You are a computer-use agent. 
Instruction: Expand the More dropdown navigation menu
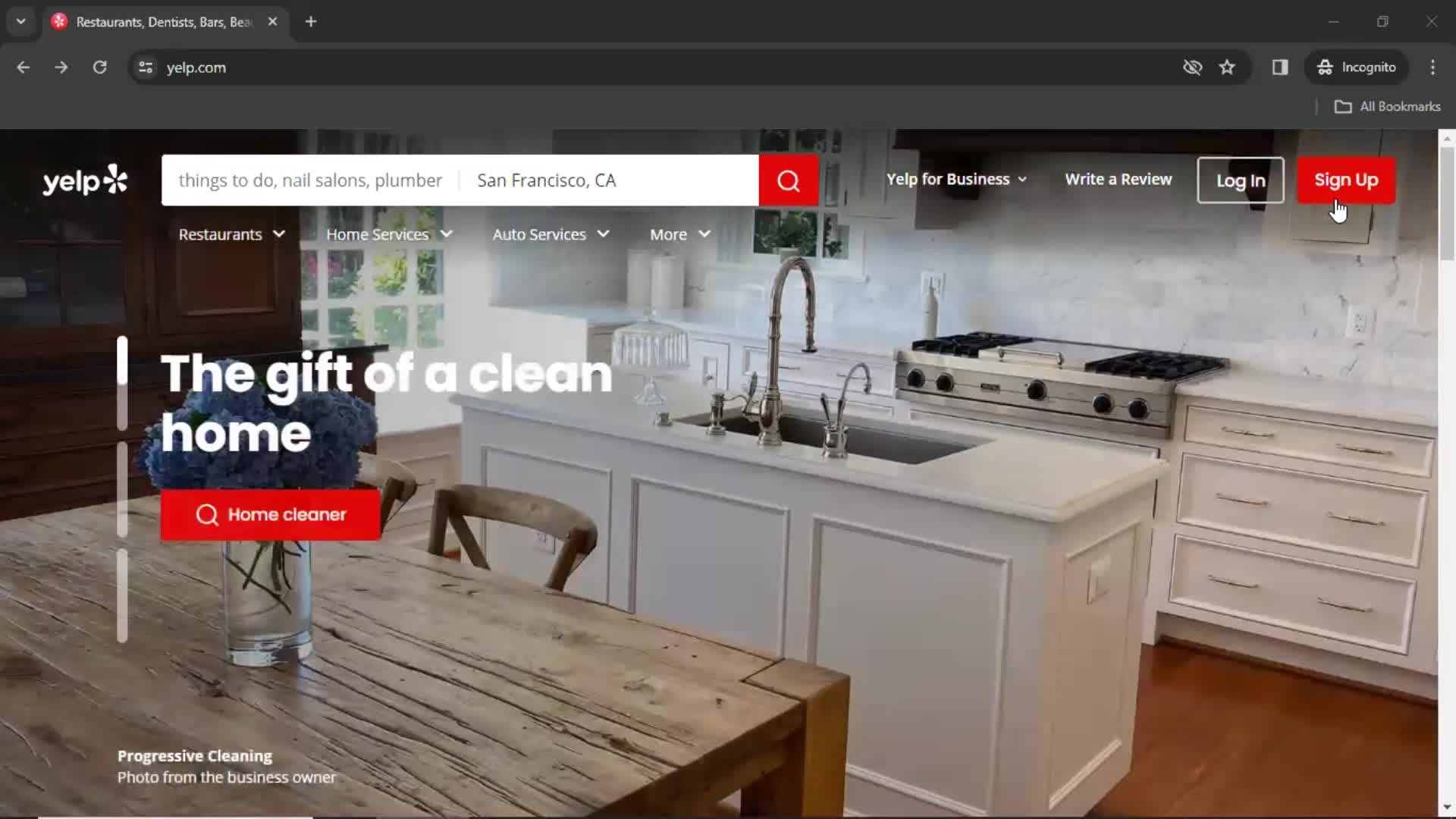coord(680,234)
